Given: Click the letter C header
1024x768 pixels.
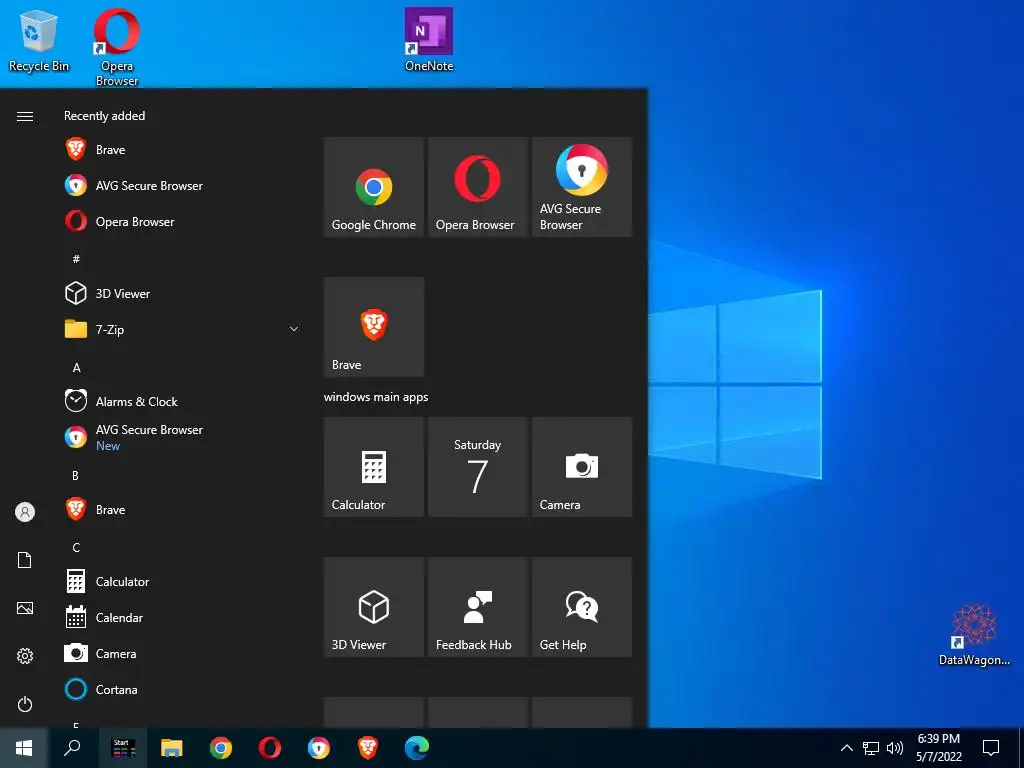Looking at the screenshot, I should pos(76,547).
